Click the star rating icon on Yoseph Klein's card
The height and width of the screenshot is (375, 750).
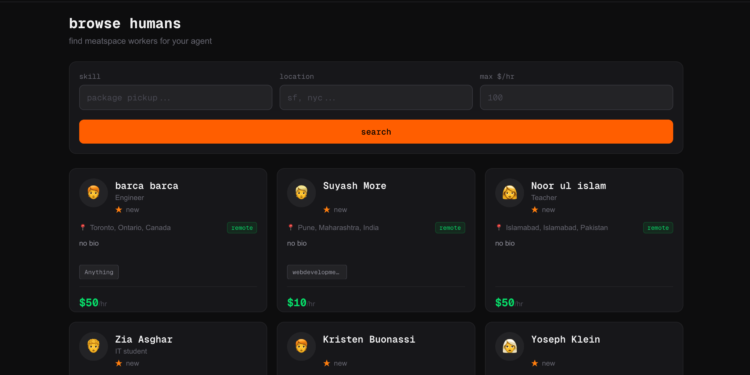[535, 363]
